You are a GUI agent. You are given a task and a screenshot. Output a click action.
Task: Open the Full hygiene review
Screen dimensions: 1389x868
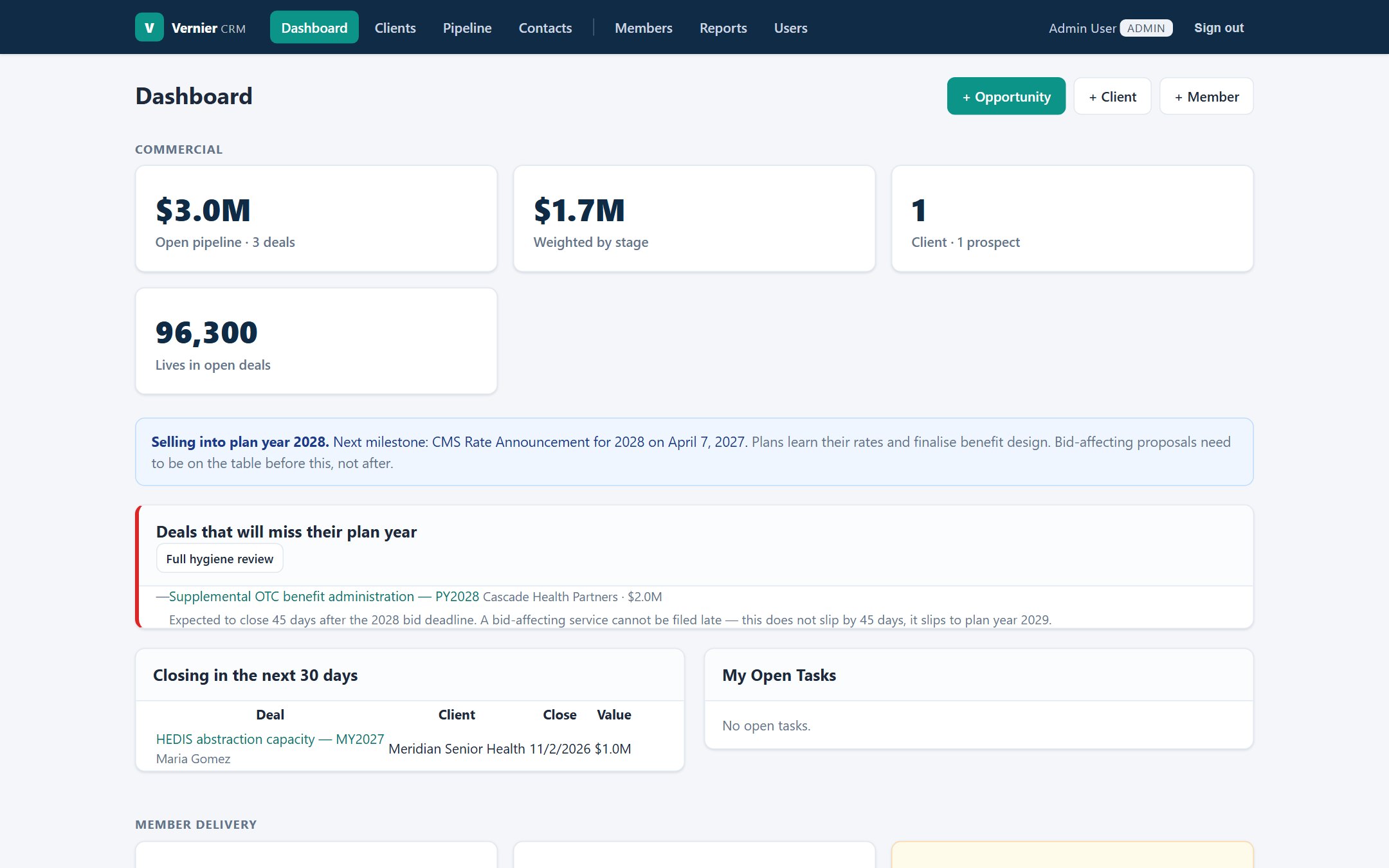coord(219,559)
